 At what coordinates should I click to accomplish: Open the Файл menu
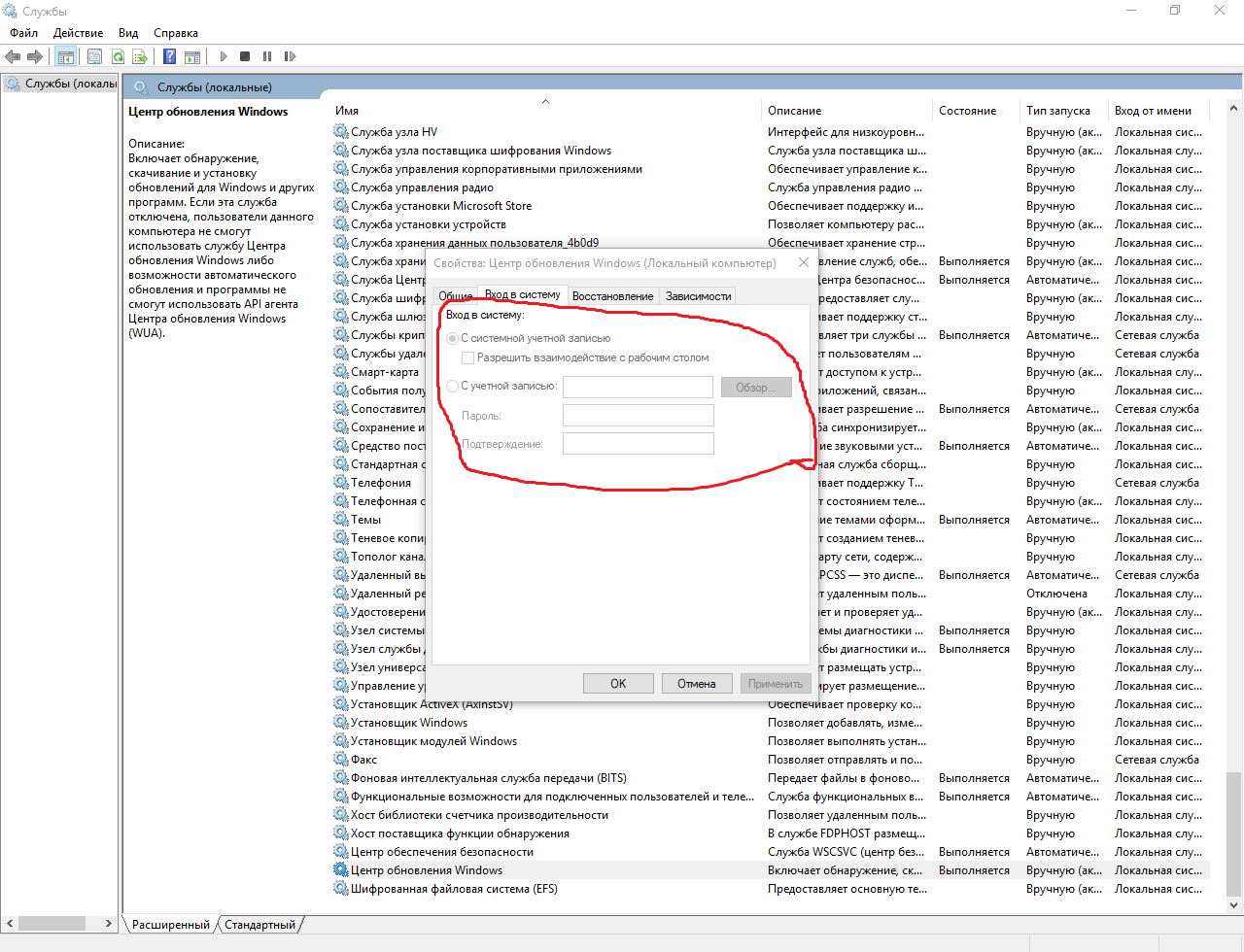(23, 33)
